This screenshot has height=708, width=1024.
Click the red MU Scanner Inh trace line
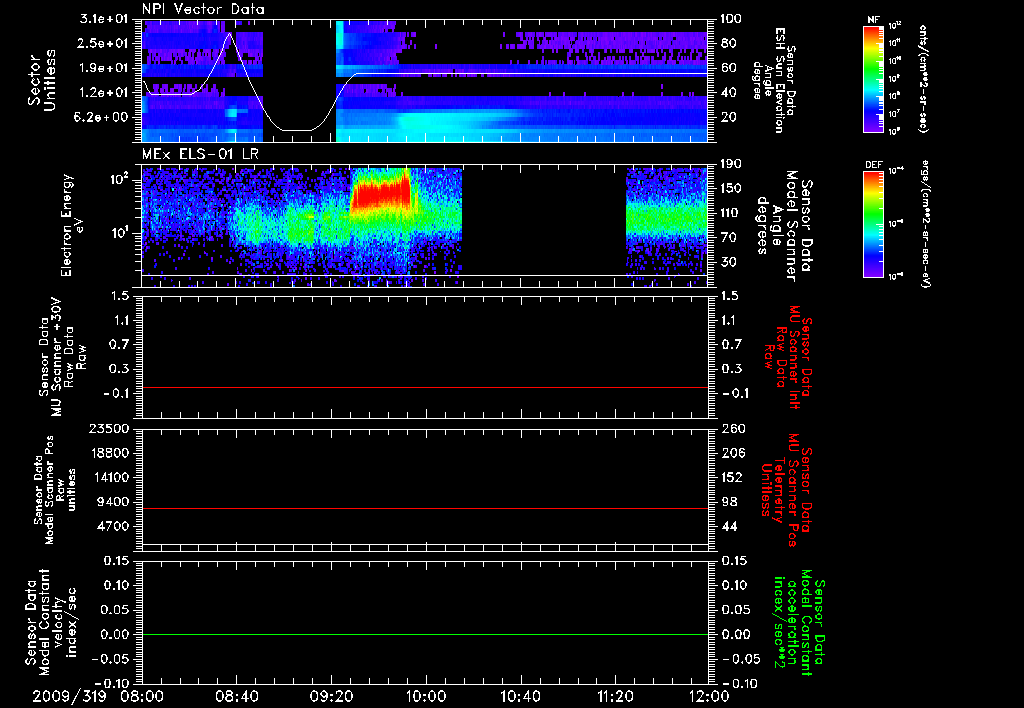pyautogui.click(x=424, y=387)
